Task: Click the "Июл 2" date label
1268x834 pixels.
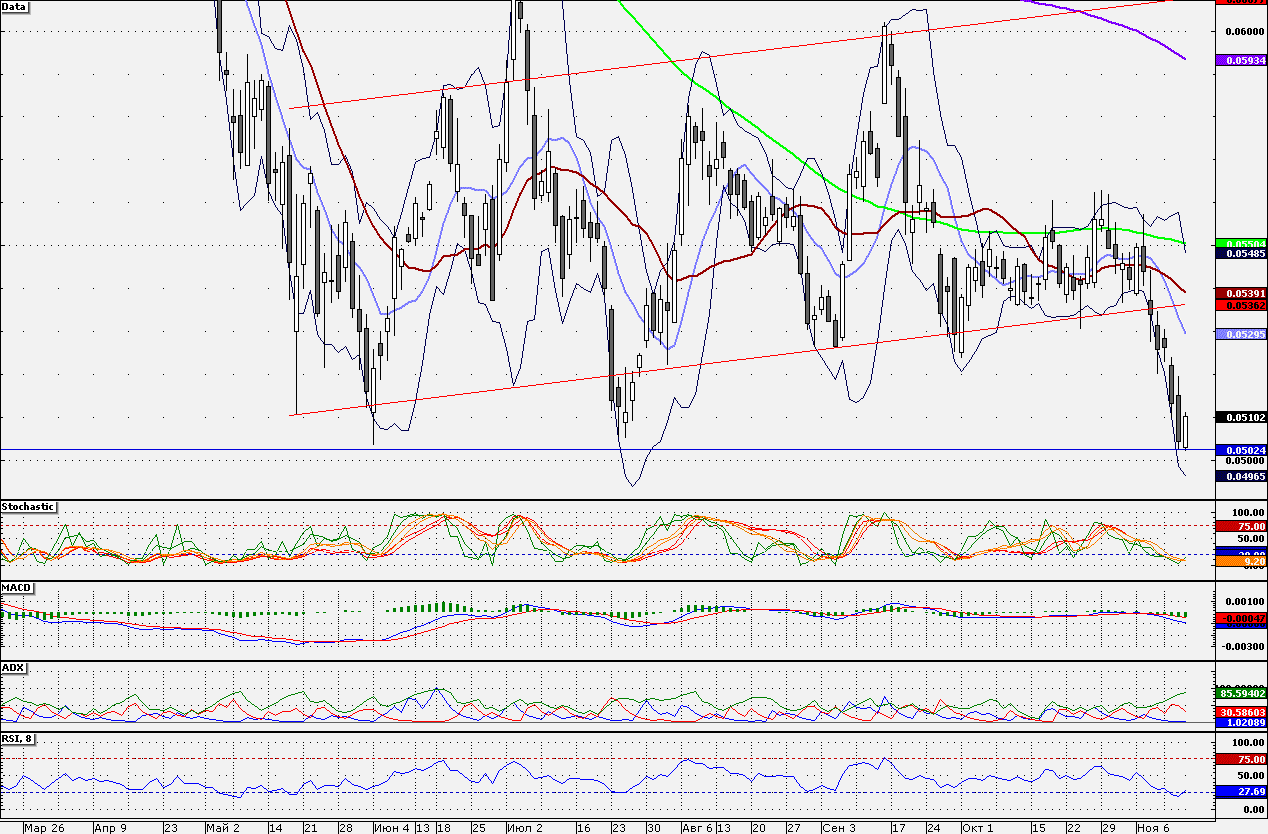Action: [524, 828]
